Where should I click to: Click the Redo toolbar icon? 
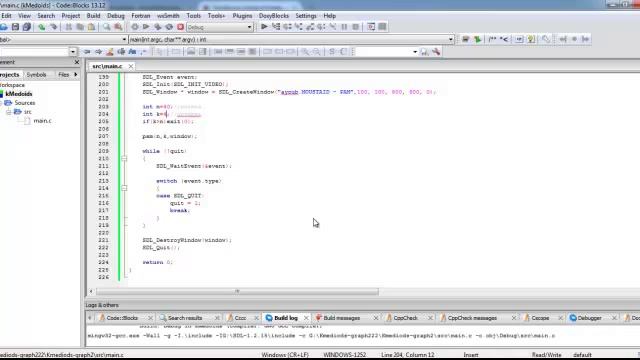click(53, 27)
